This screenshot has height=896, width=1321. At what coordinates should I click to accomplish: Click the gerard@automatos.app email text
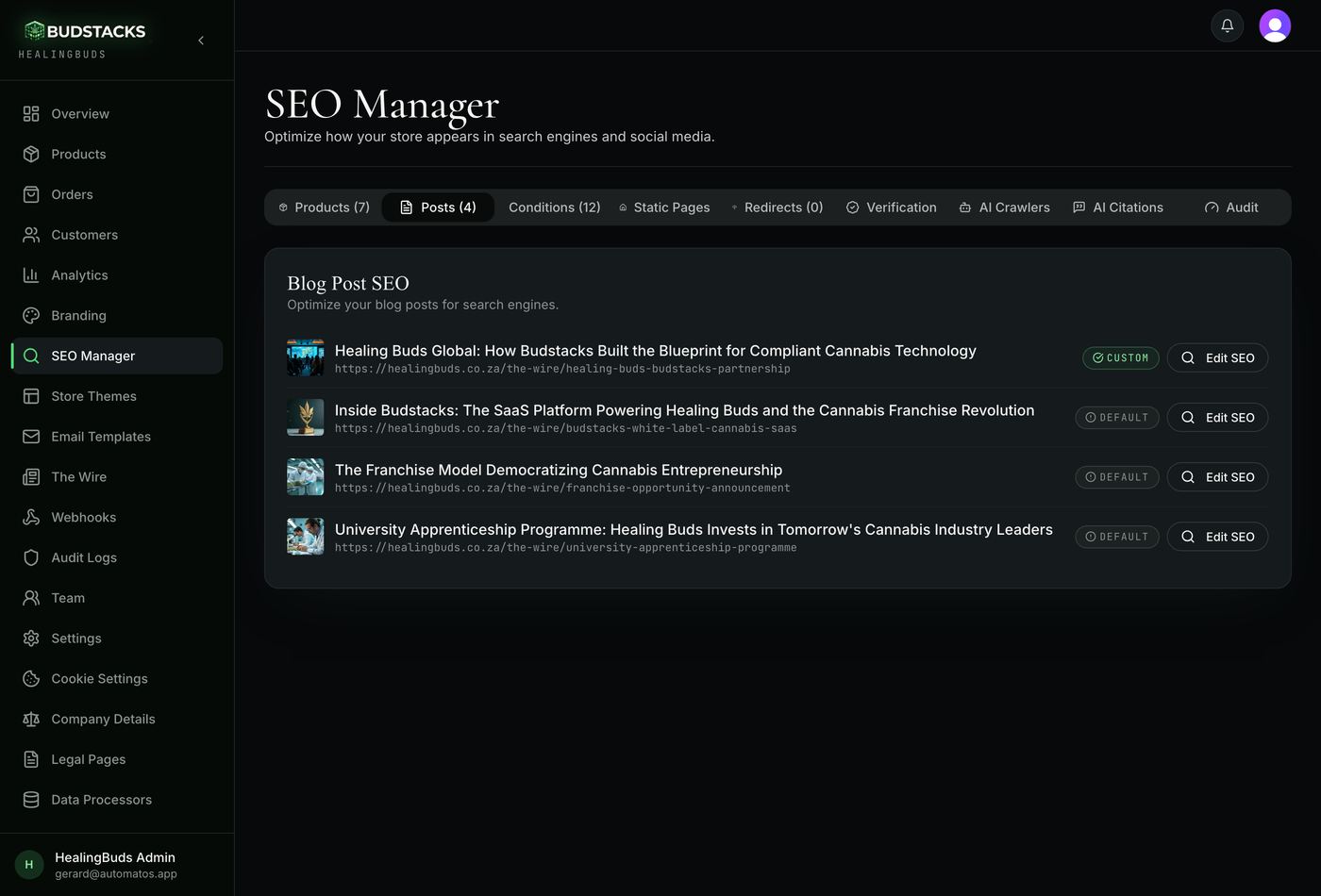point(116,874)
